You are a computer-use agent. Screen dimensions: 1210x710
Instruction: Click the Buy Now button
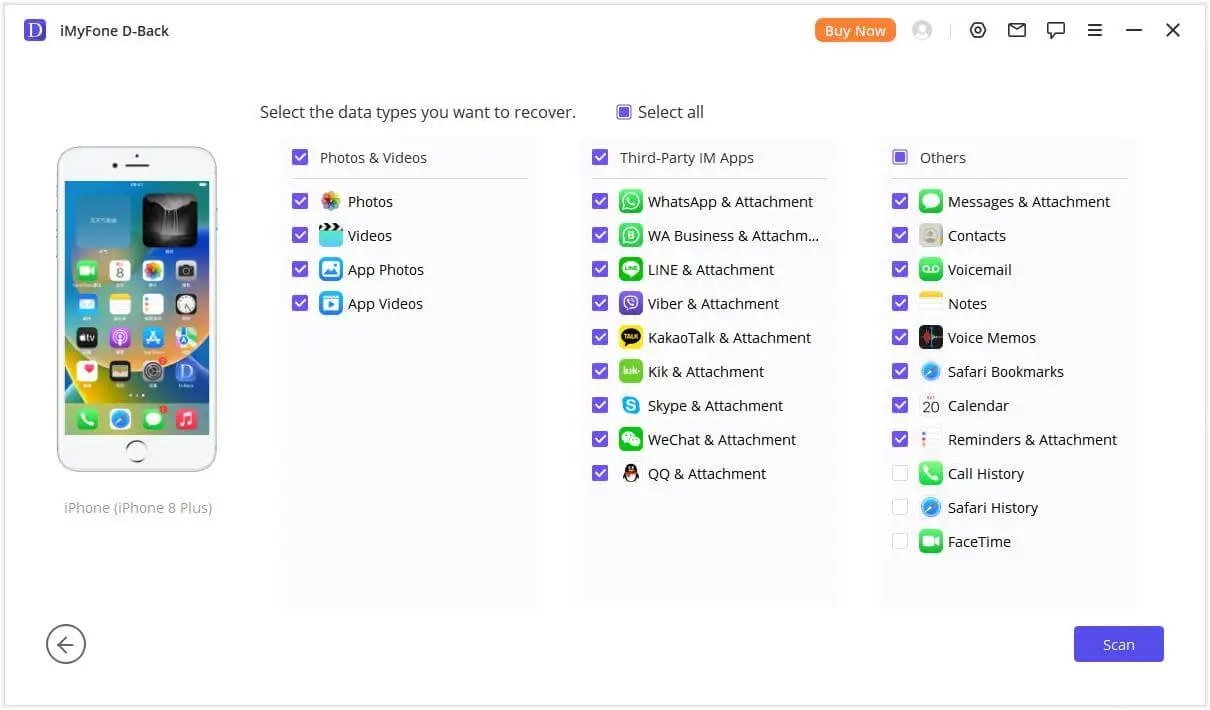(x=855, y=31)
